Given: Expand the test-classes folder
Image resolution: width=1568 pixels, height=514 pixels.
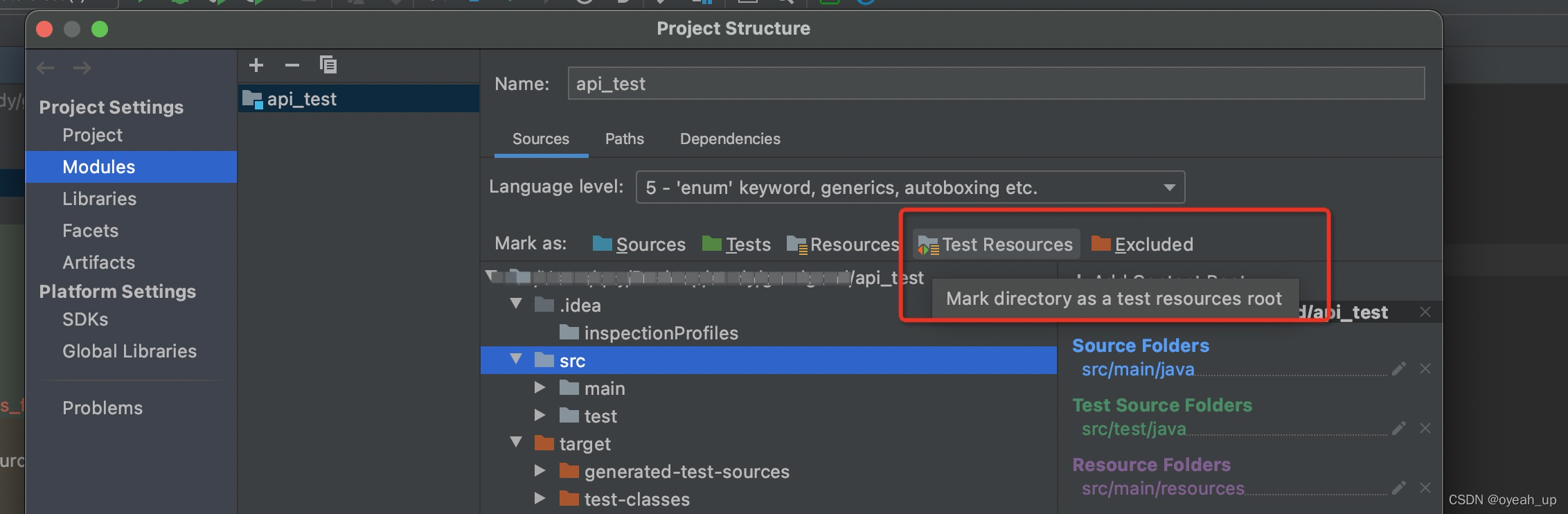Looking at the screenshot, I should (540, 498).
